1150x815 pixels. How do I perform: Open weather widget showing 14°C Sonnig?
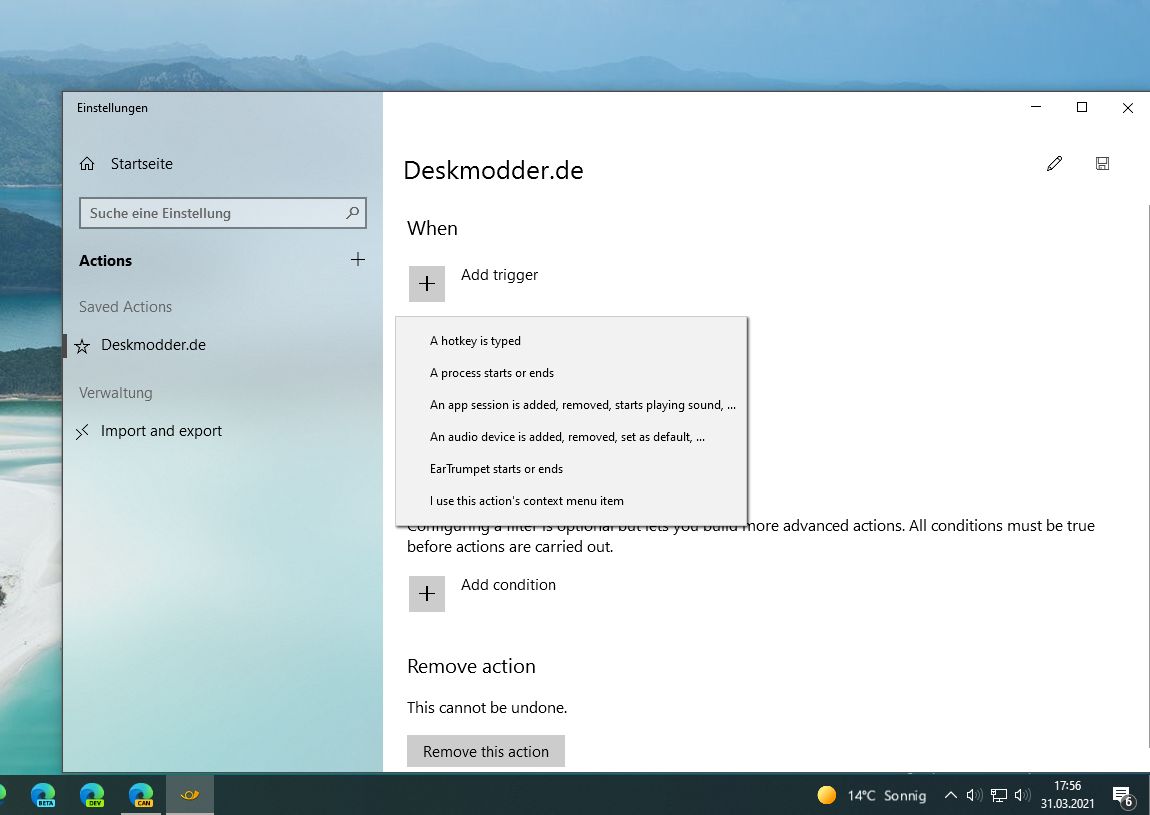pyautogui.click(x=871, y=795)
